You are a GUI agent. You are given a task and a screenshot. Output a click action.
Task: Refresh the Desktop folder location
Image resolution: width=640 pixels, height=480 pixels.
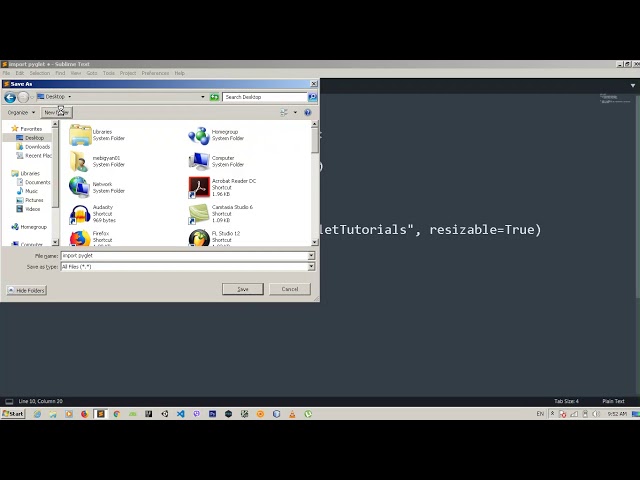click(214, 97)
